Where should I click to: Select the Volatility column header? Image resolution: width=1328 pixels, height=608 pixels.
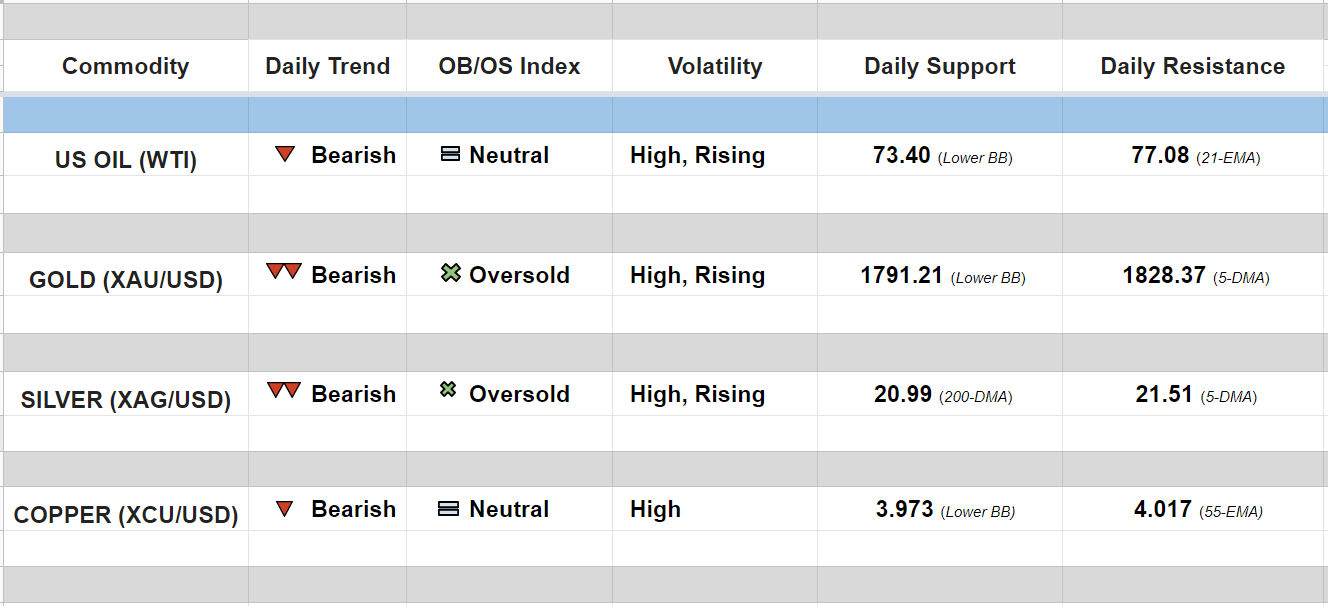pos(715,66)
